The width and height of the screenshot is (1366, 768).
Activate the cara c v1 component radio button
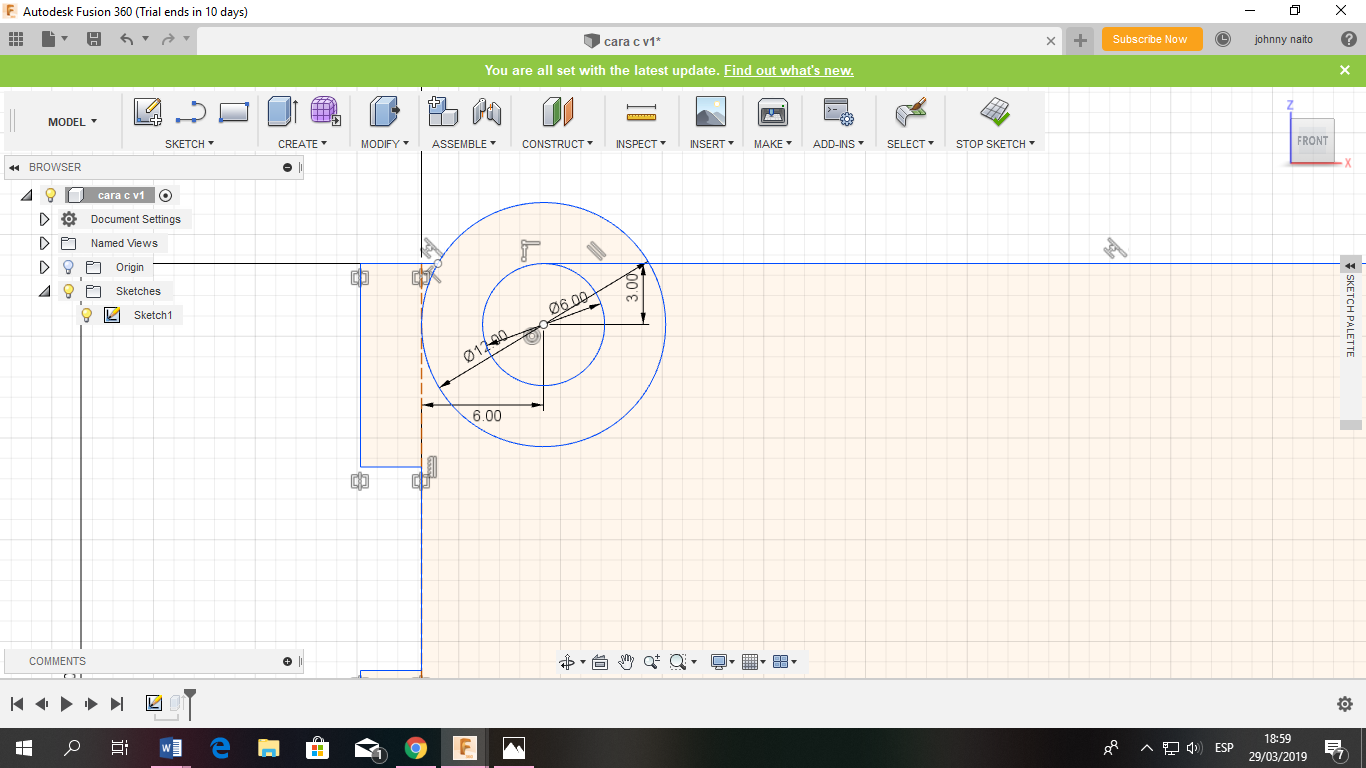pos(165,195)
